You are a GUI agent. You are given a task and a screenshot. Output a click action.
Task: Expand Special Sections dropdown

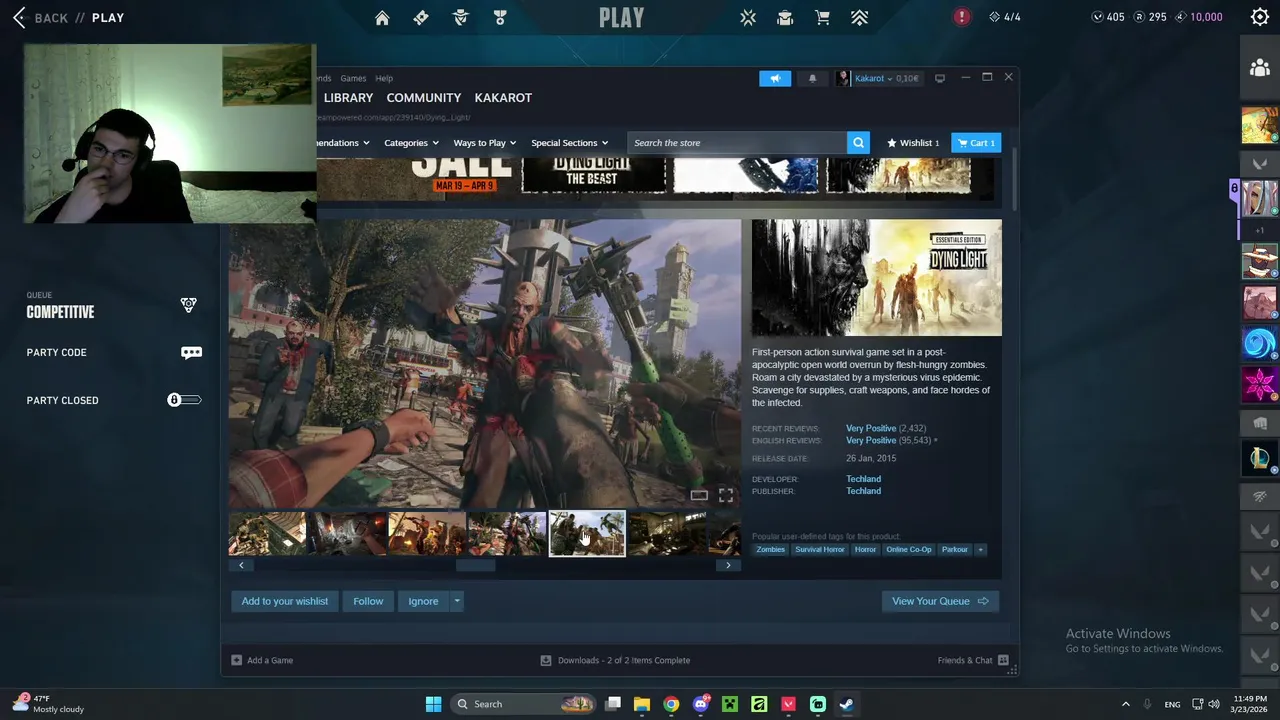coord(570,143)
